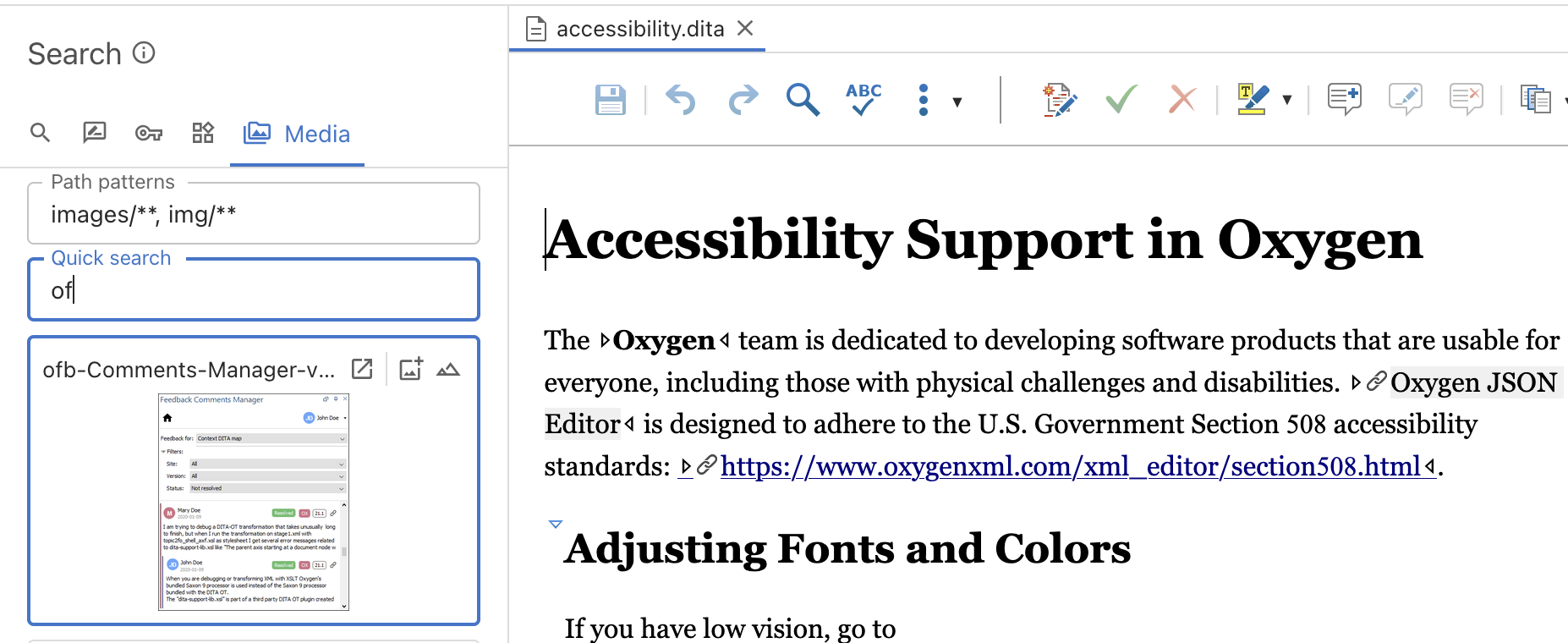Open the highlight color dropdown arrow
This screenshot has height=643, width=1568.
1287,101
